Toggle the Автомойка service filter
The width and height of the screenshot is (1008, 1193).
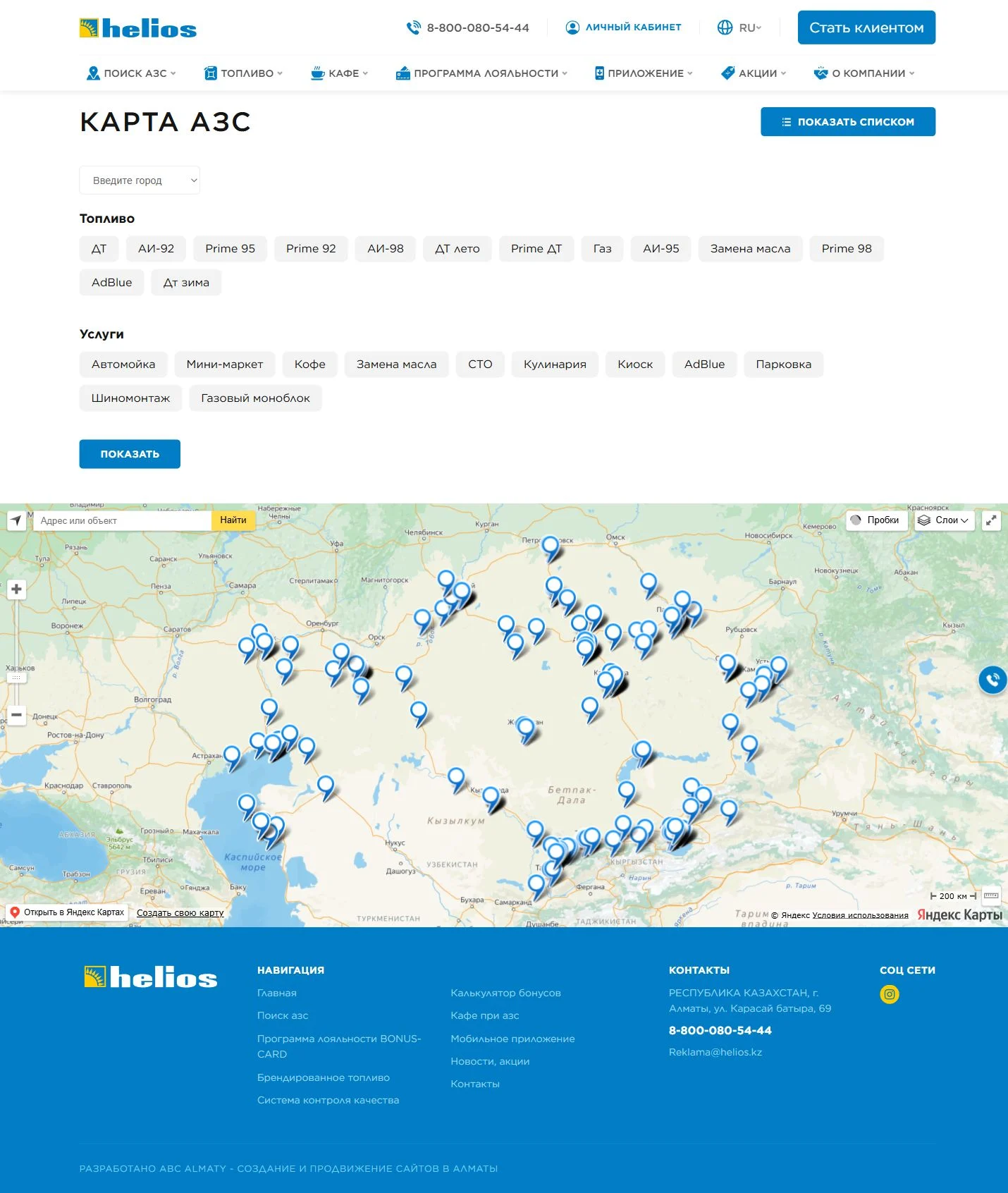click(x=123, y=365)
